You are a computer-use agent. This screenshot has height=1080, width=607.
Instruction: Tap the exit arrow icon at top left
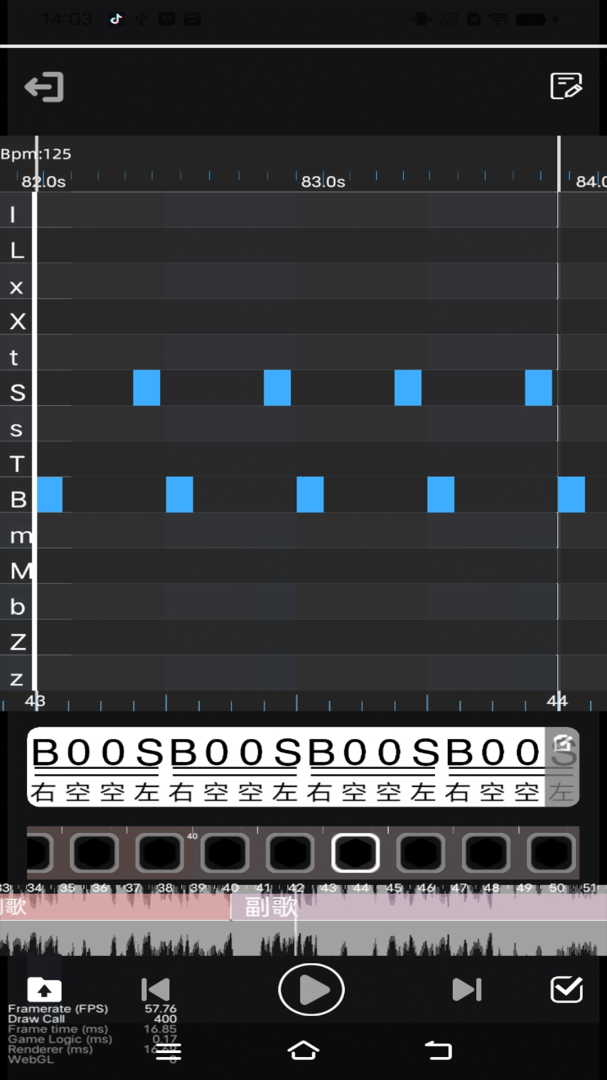44,87
